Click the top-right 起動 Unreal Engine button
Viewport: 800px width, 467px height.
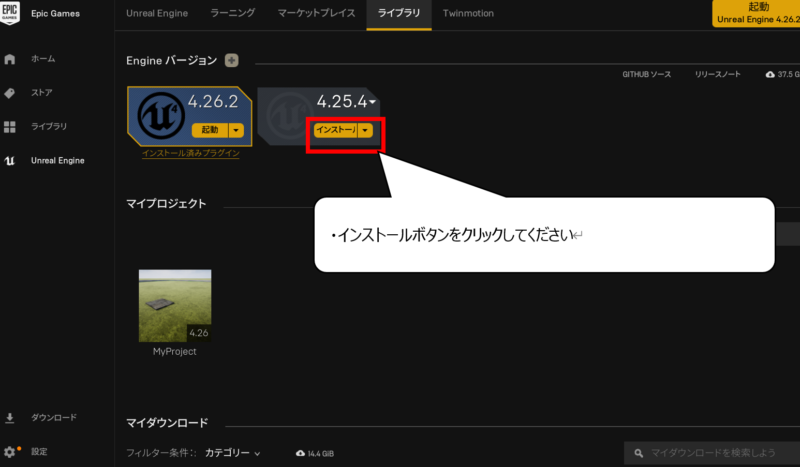tap(756, 13)
